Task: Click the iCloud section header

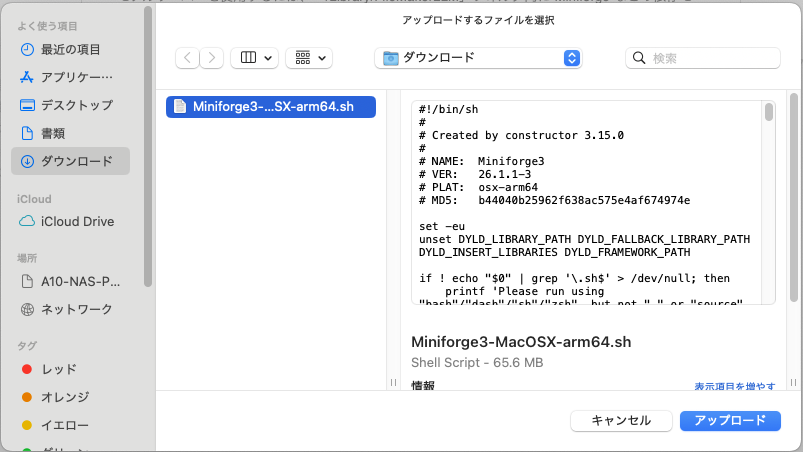Action: pyautogui.click(x=34, y=199)
